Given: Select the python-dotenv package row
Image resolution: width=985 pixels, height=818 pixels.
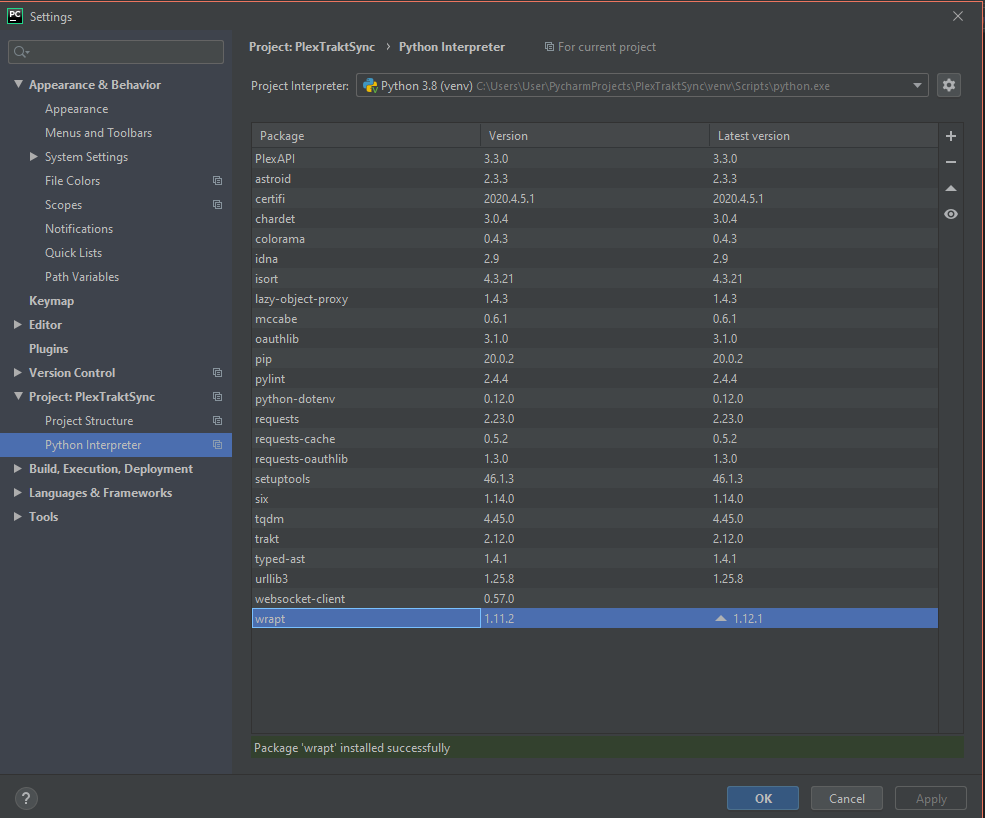Looking at the screenshot, I should tap(595, 399).
